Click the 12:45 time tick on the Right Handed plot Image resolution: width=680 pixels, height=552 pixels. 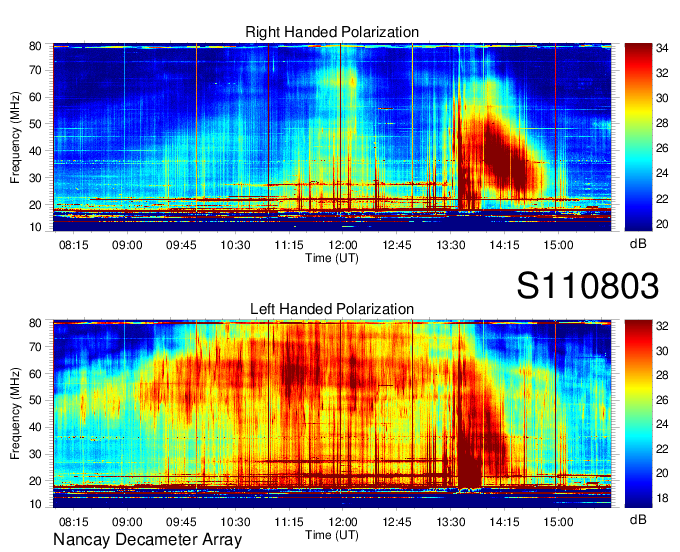tap(397, 245)
